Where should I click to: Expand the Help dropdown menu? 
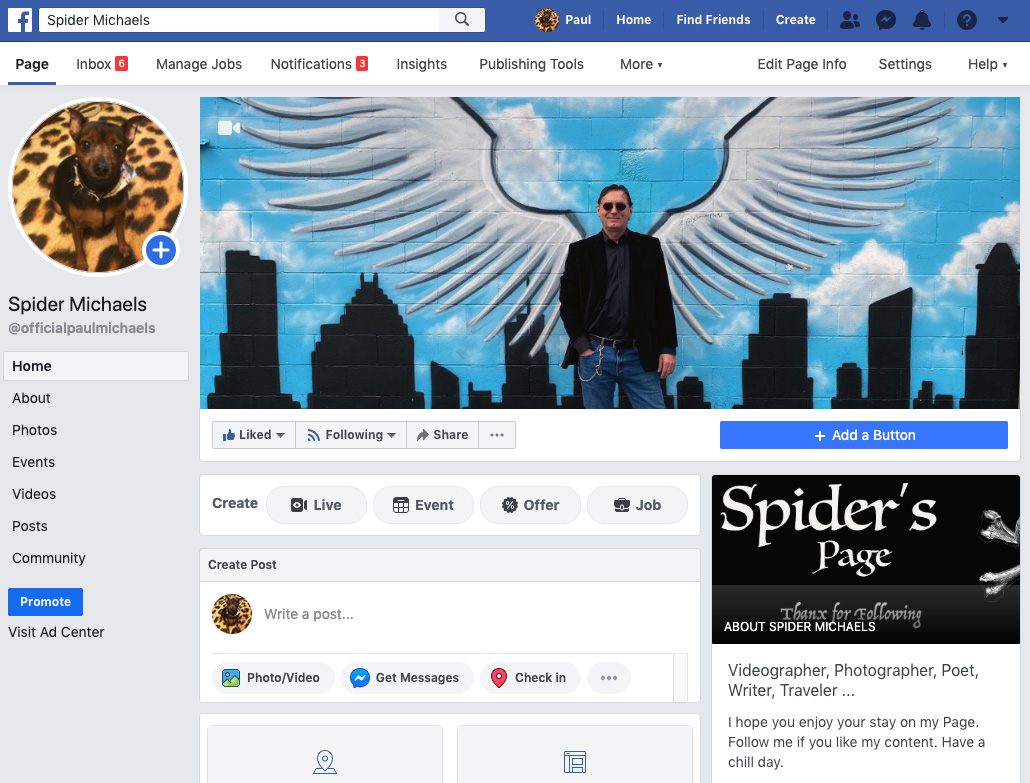986,64
